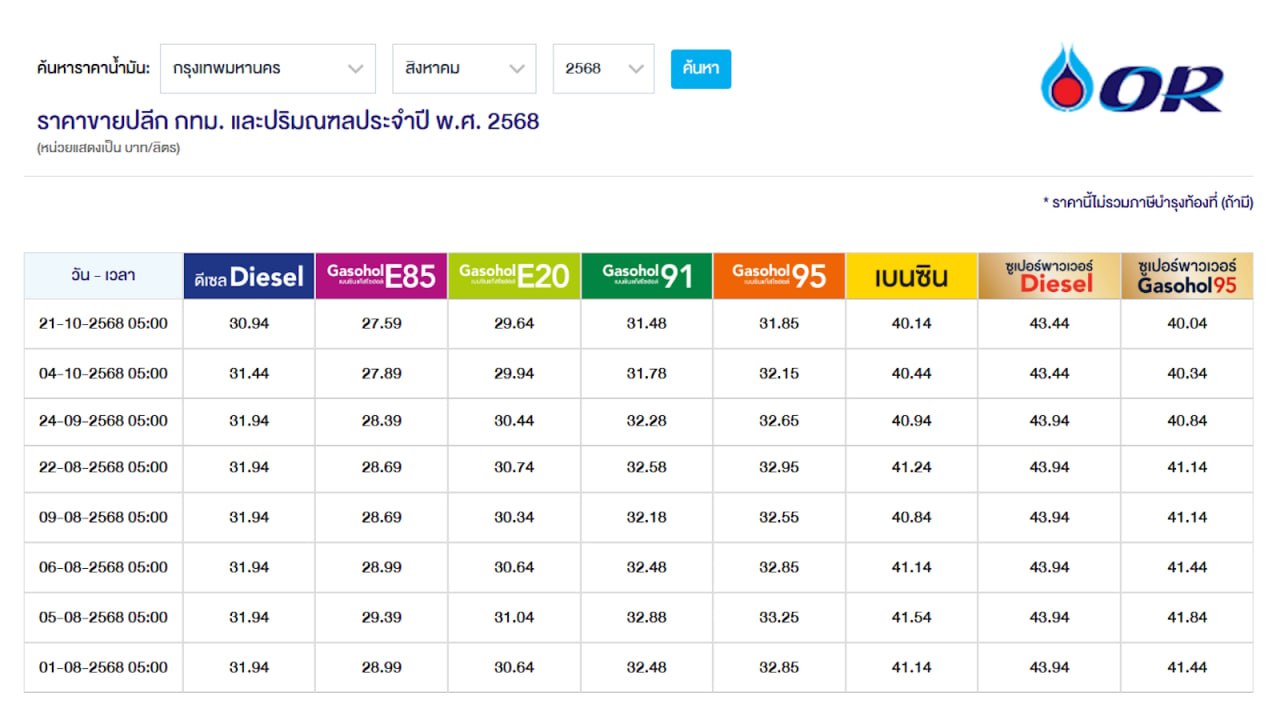Viewport: 1280px width, 720px height.
Task: Select the Gasohol E20 header badge
Action: coord(514,276)
